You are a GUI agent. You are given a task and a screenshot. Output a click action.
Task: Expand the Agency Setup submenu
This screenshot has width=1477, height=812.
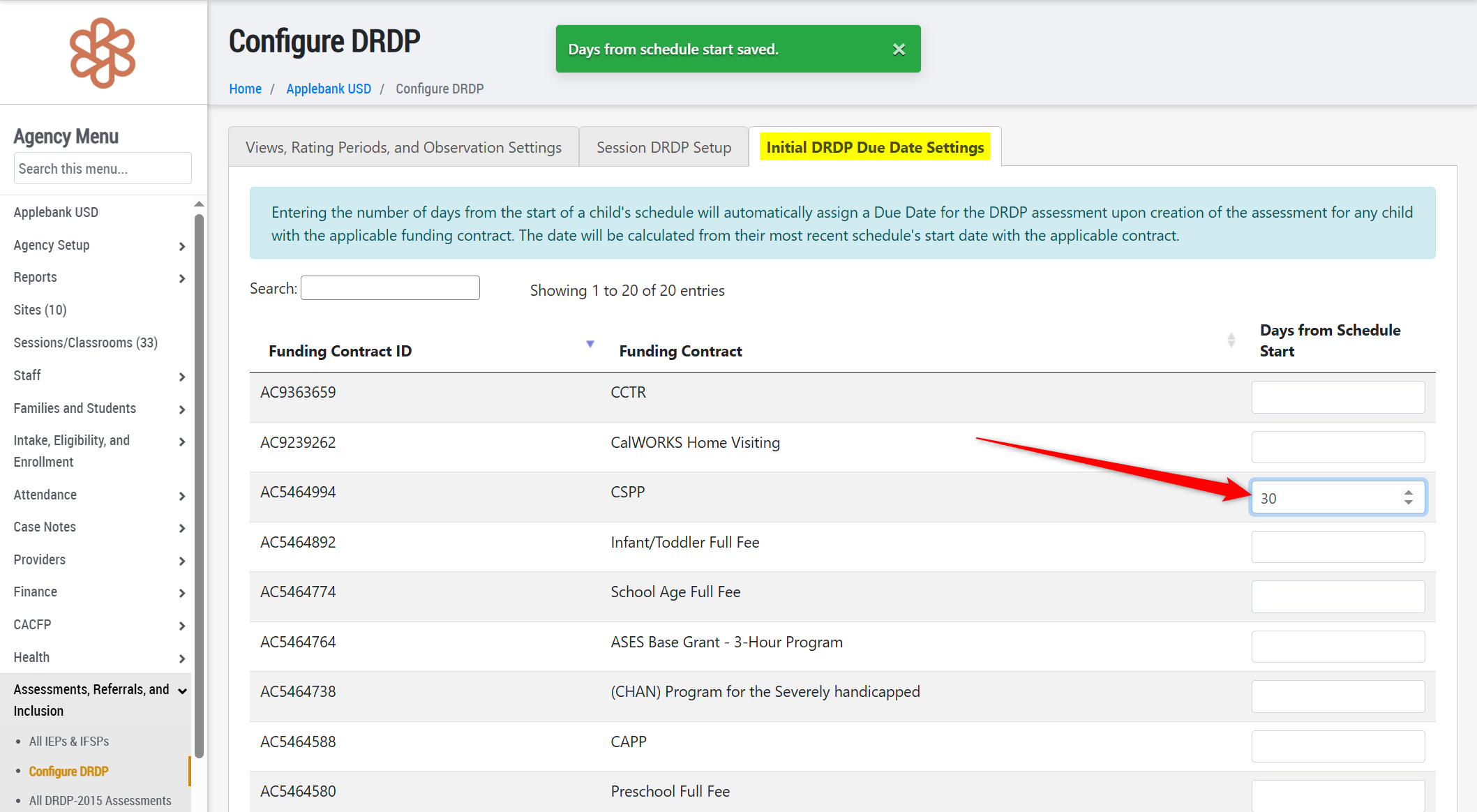(181, 246)
